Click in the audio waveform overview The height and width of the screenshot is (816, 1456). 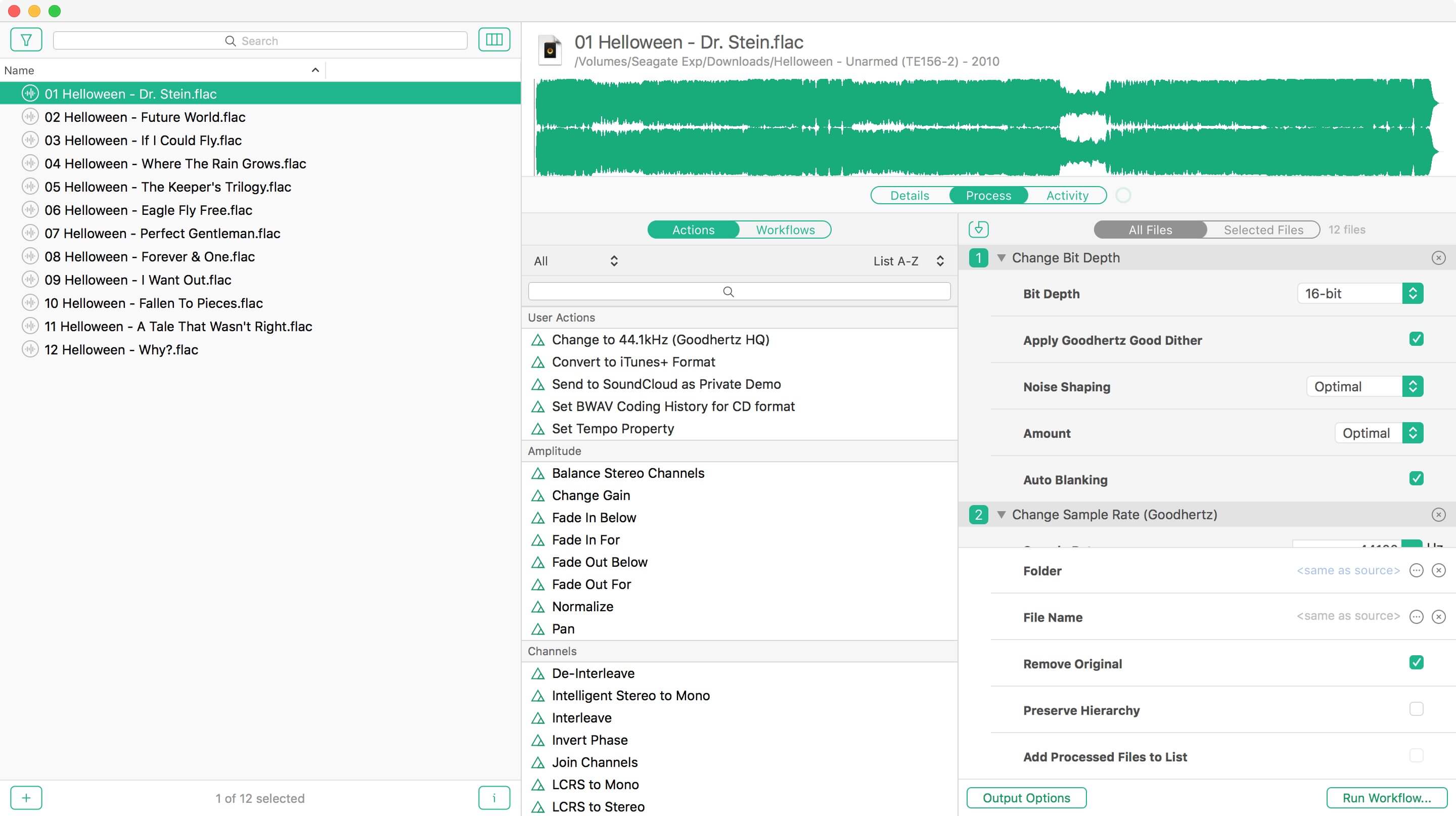[986, 127]
